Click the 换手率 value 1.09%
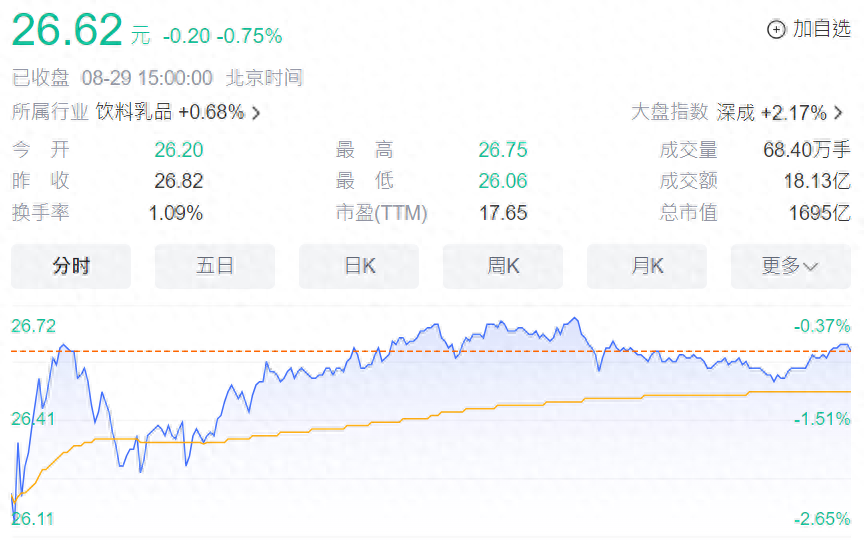 (x=176, y=213)
